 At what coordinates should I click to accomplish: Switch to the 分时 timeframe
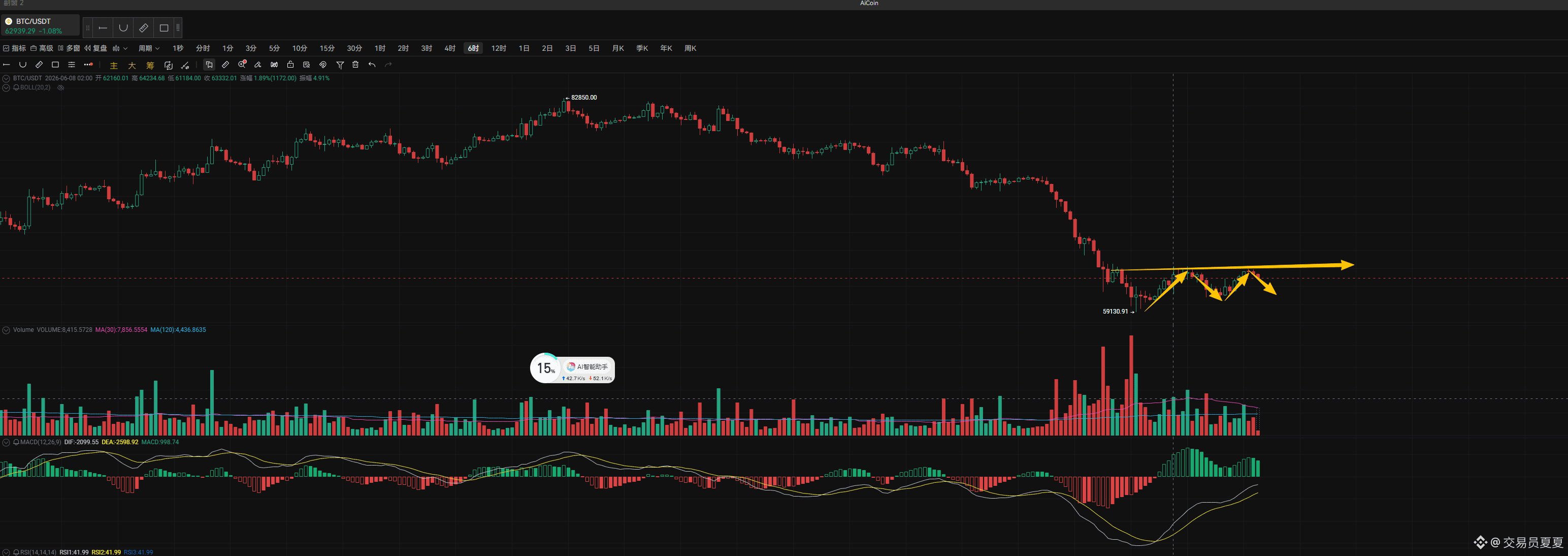(203, 48)
